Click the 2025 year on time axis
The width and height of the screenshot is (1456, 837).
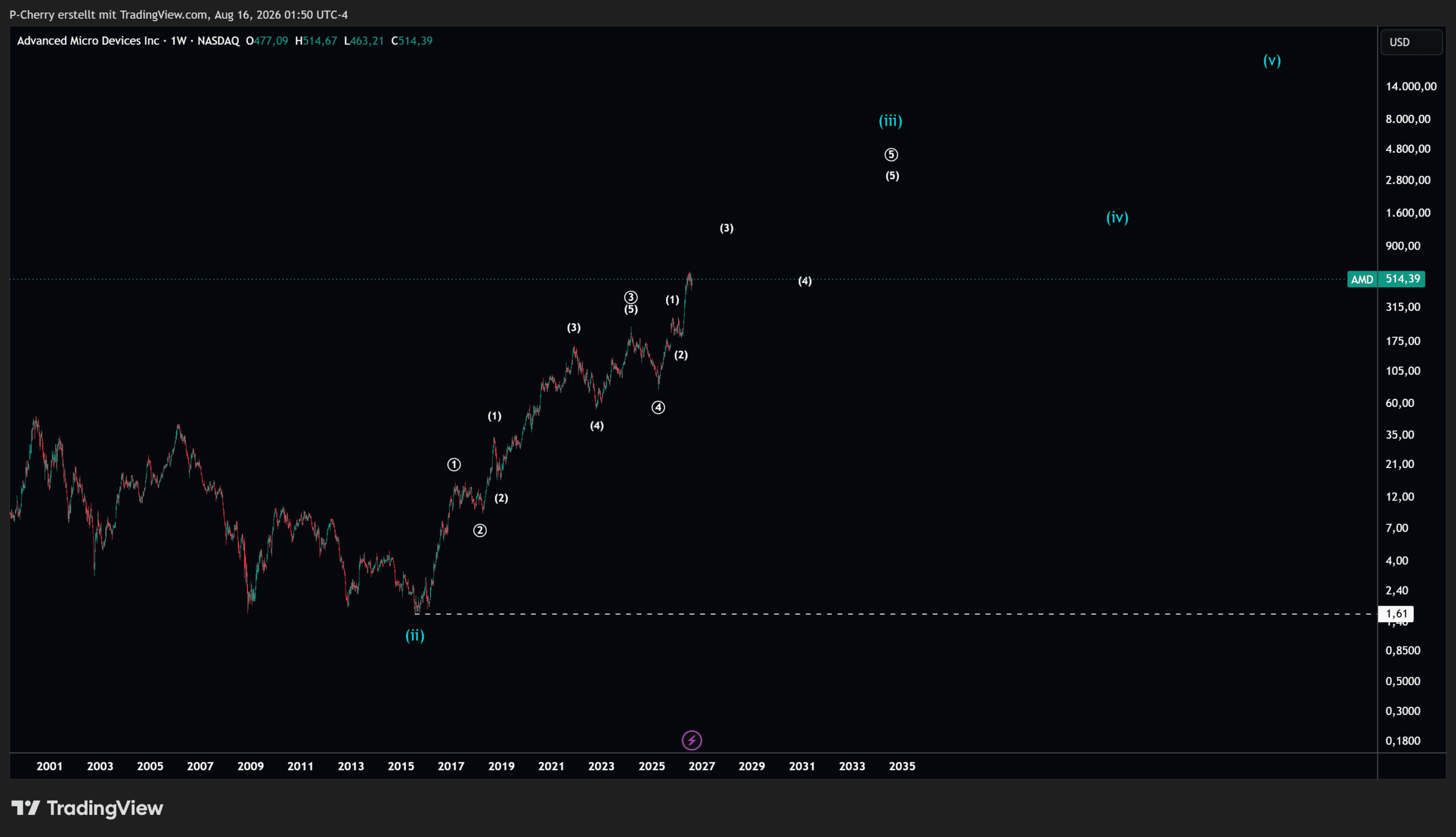point(652,766)
